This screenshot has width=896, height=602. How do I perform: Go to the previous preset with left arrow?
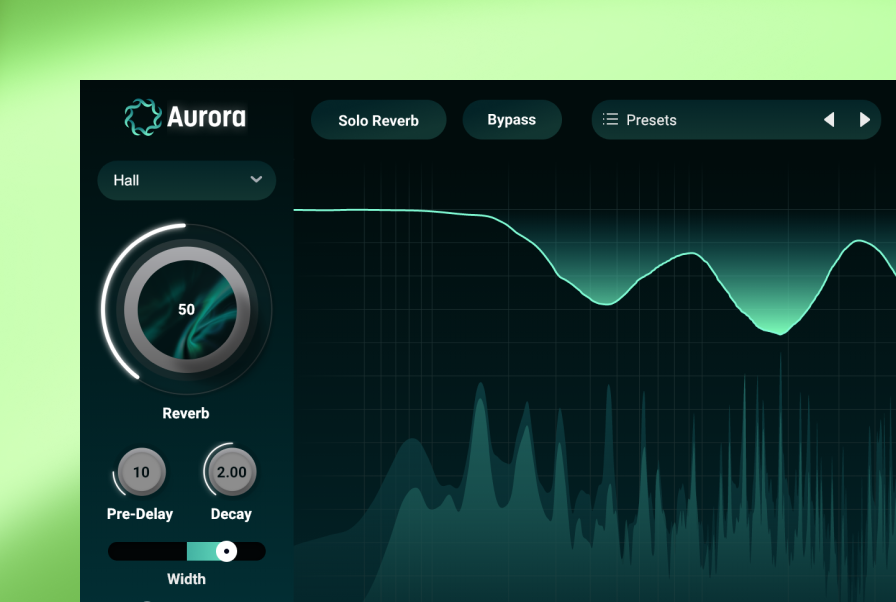coord(828,120)
